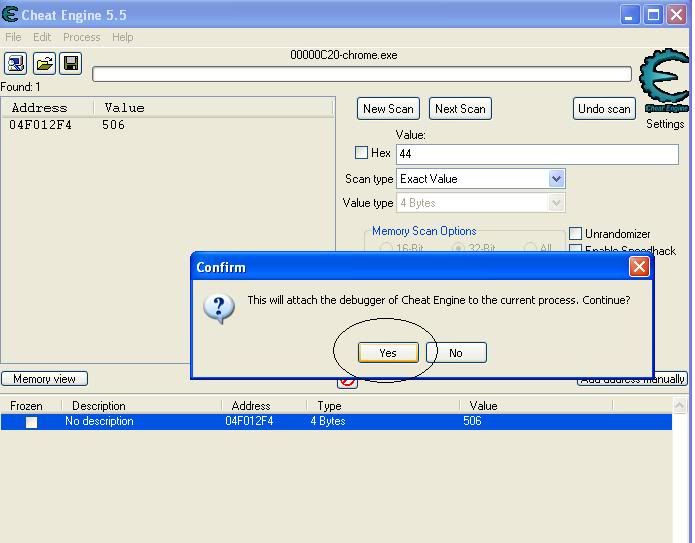Click the open folder load icon
Viewport: 695px width, 543px height.
[44, 63]
